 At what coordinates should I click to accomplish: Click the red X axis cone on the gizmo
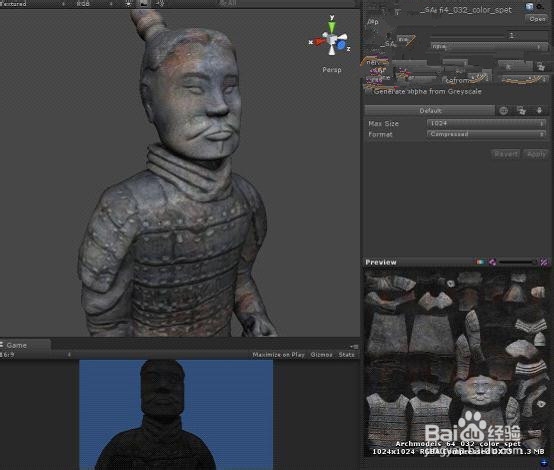coord(320,42)
